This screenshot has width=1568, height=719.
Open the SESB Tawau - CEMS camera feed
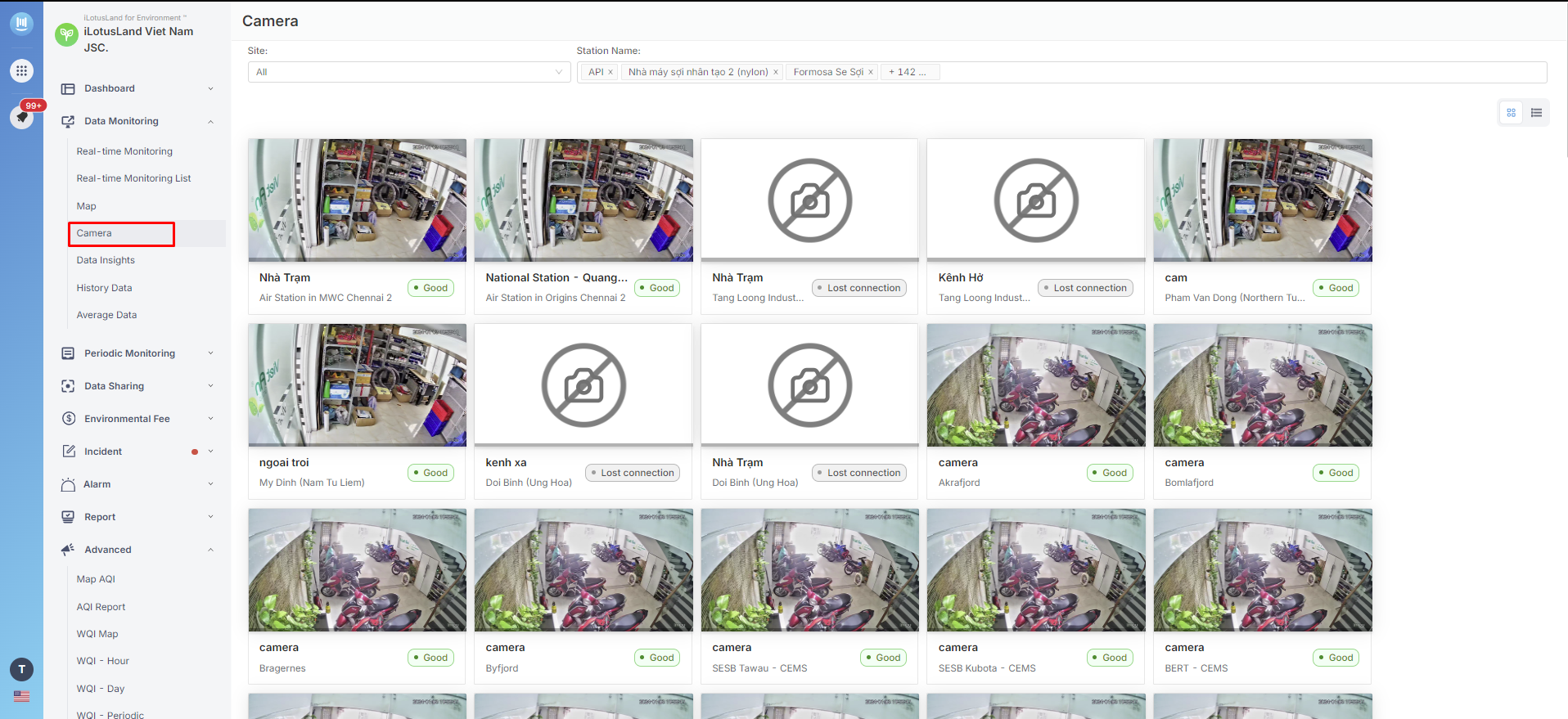point(810,569)
